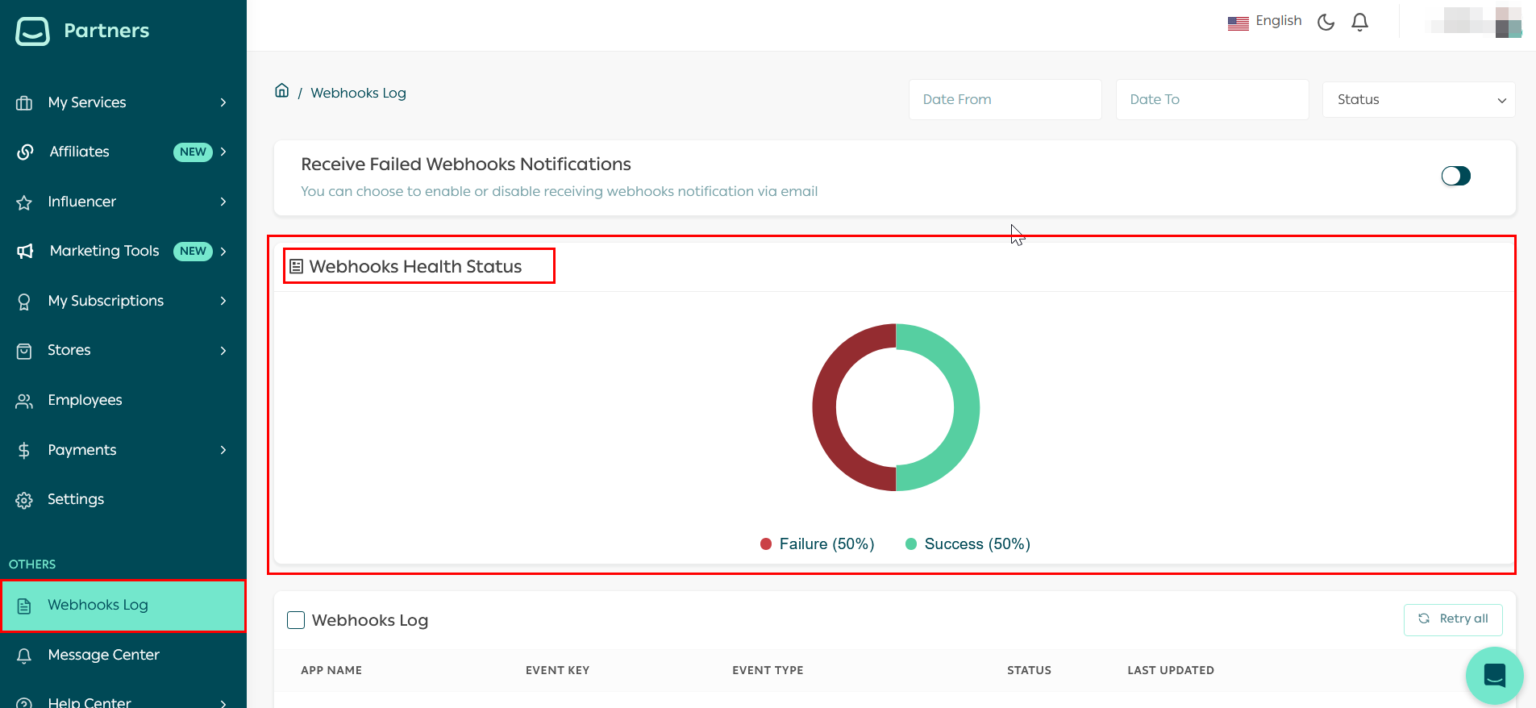
Task: Click the Marketing Tools NEW badge
Action: (x=193, y=251)
